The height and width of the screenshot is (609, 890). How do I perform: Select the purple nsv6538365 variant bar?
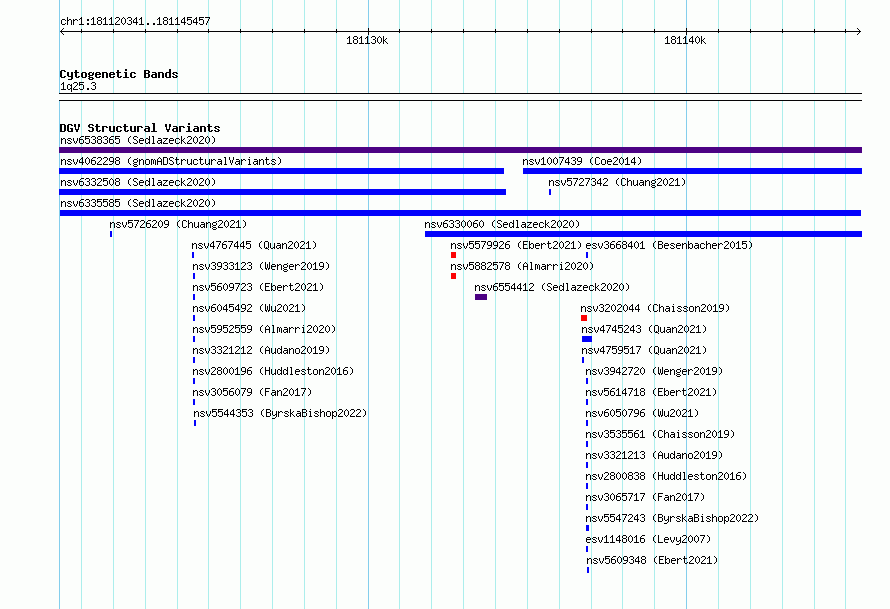click(x=460, y=150)
